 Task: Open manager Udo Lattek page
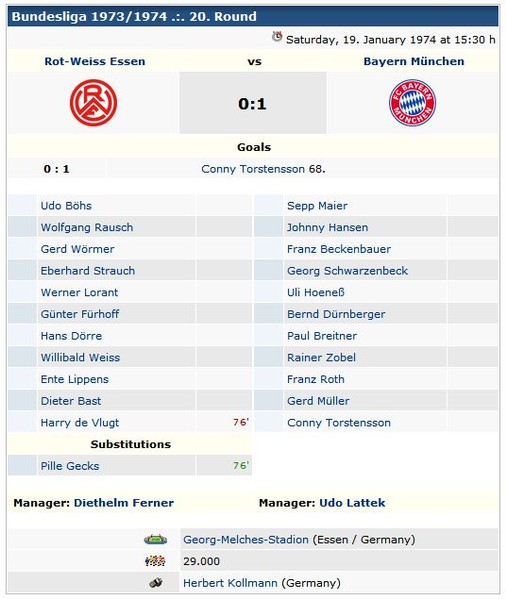click(352, 503)
